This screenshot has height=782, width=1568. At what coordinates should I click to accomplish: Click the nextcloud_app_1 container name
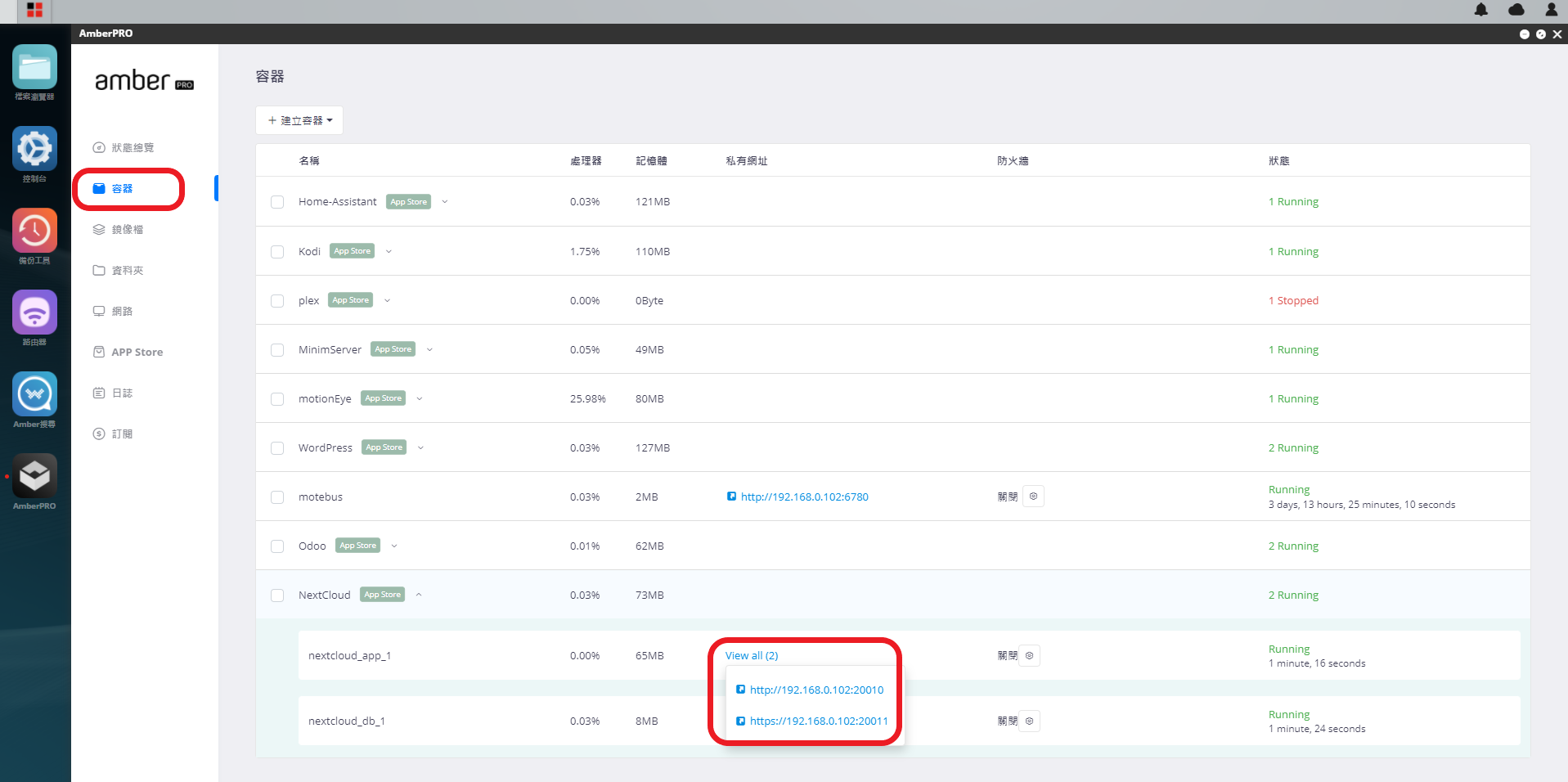[x=349, y=655]
